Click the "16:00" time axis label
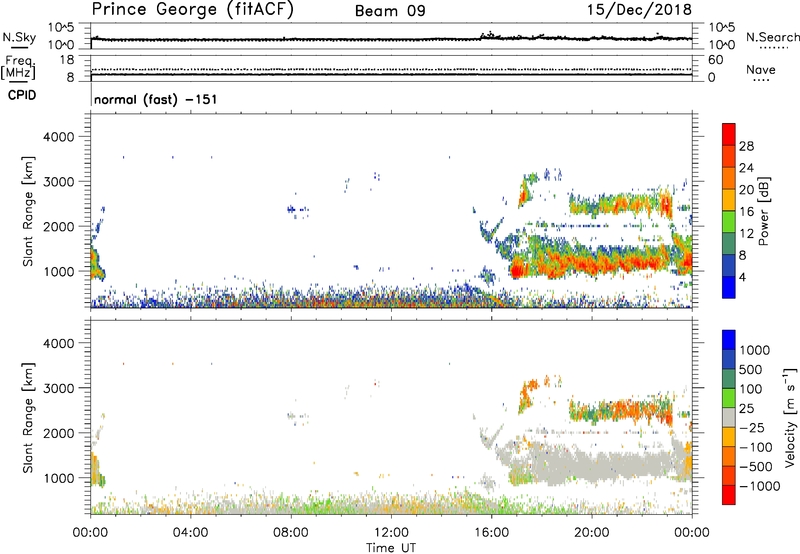 click(491, 533)
